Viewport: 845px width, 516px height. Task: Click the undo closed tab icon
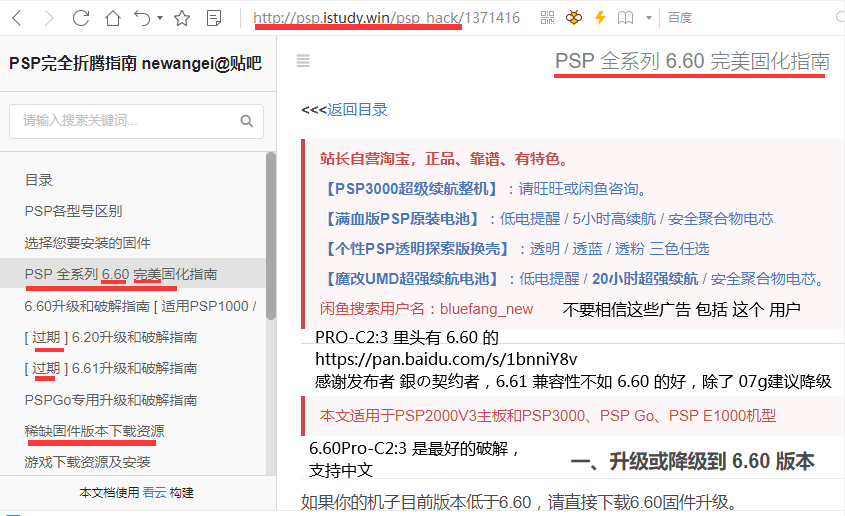click(x=143, y=18)
